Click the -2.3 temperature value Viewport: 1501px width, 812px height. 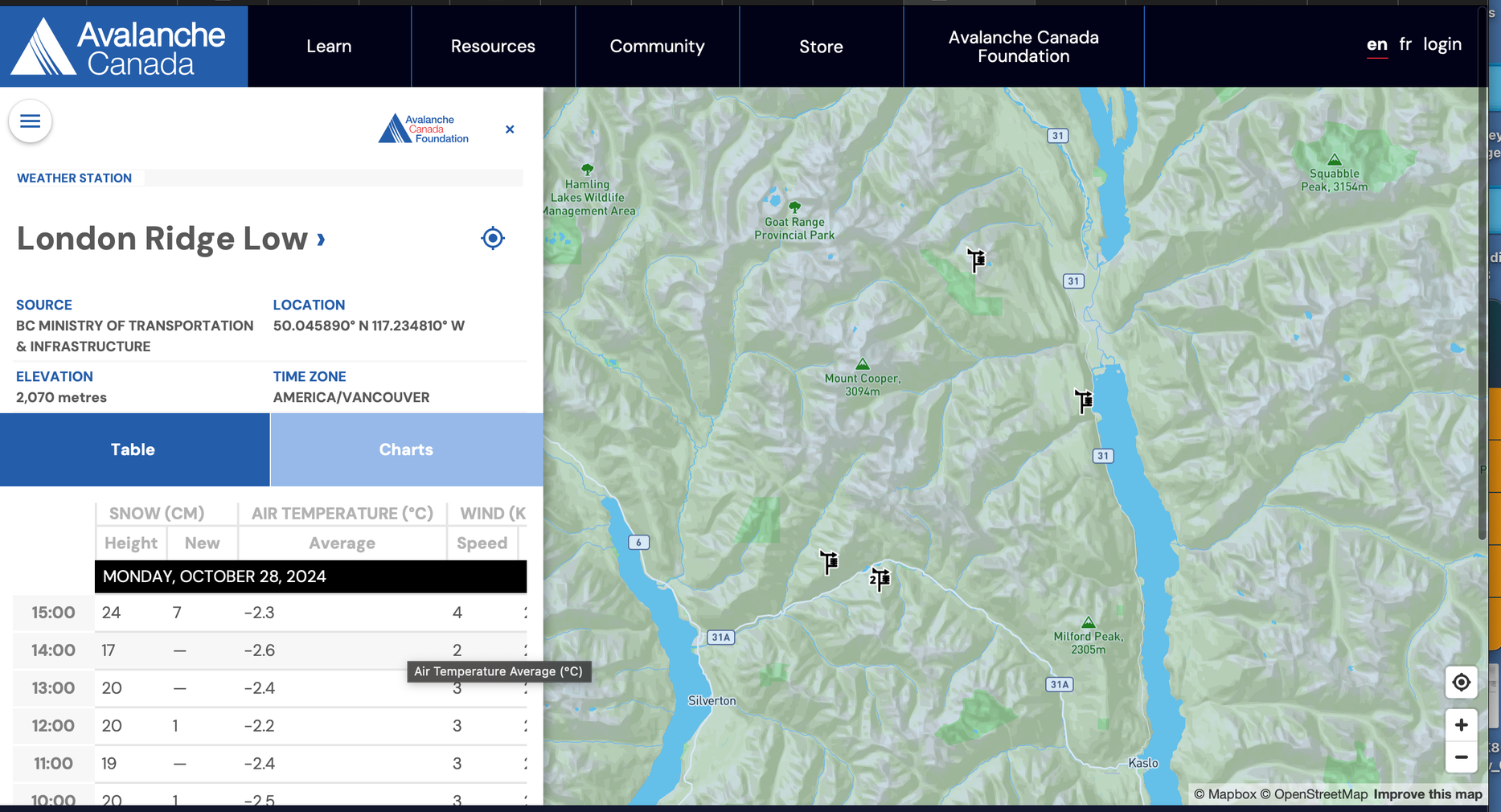tap(259, 613)
